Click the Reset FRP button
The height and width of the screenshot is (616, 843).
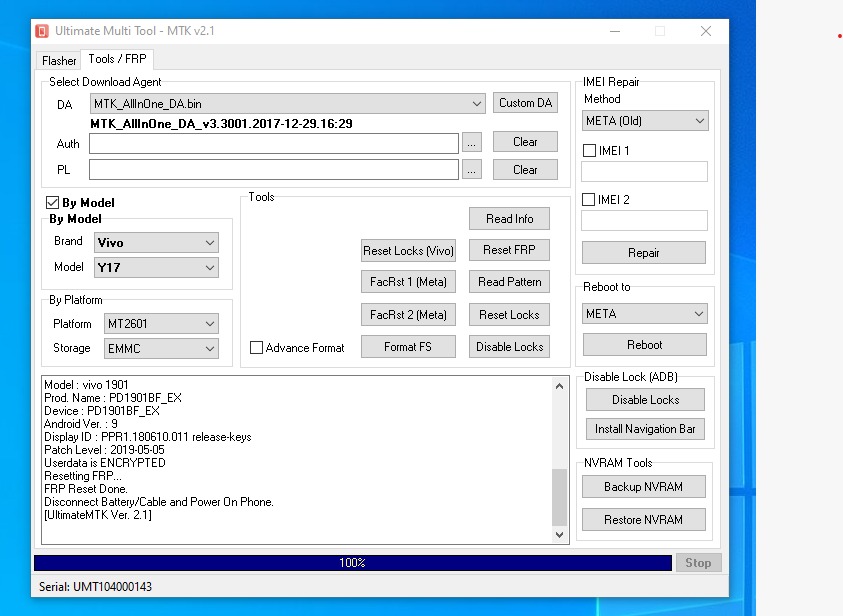coord(509,250)
